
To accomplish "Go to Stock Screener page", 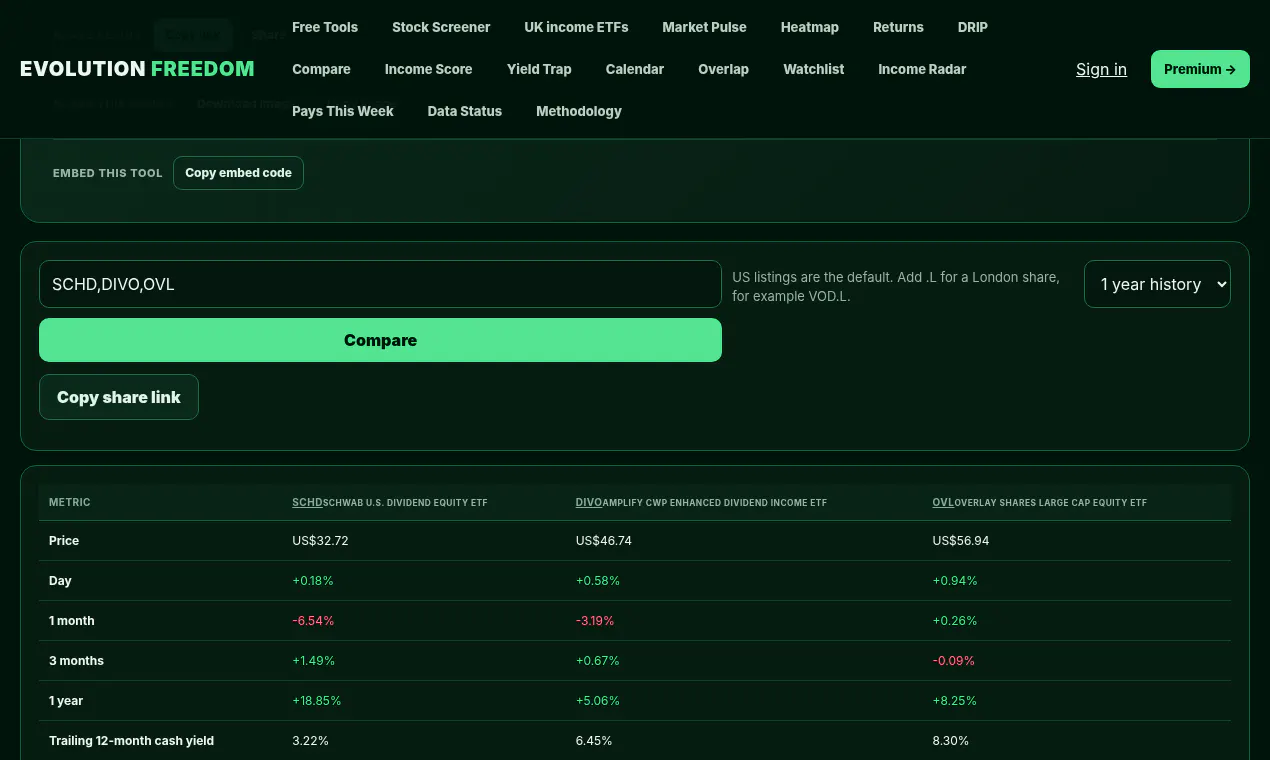I will [x=441, y=27].
